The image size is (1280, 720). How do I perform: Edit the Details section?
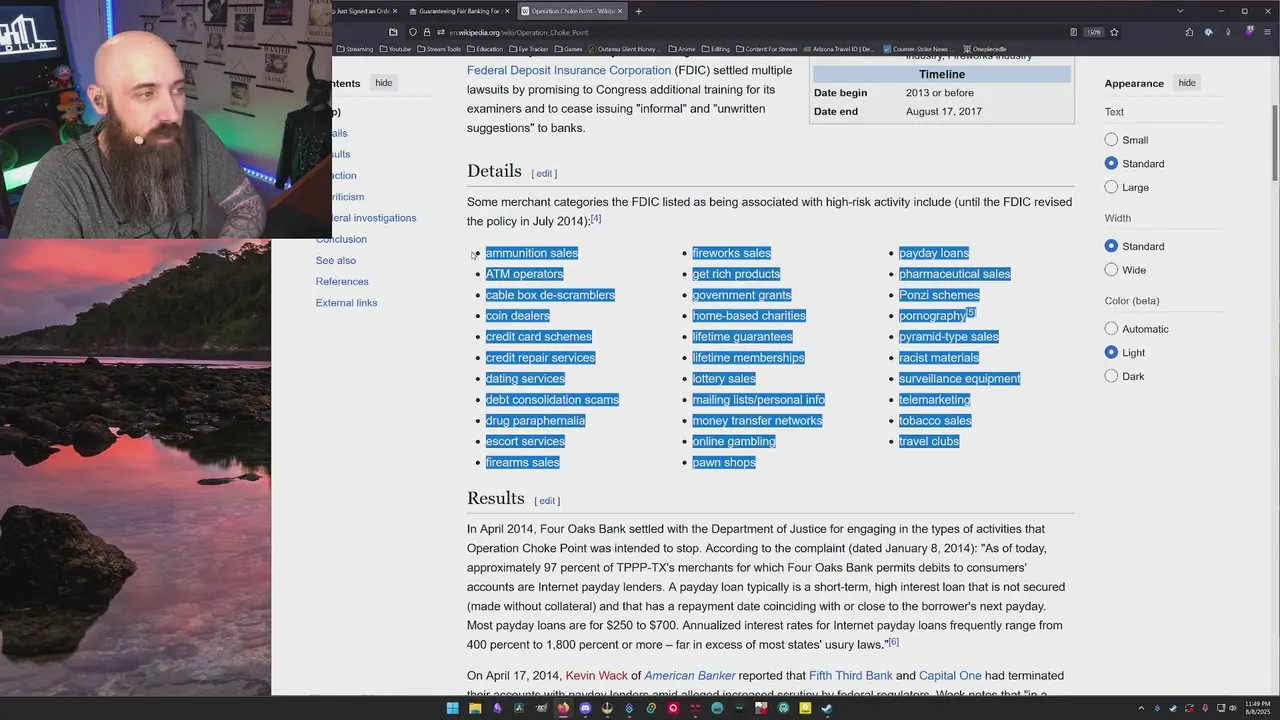click(x=544, y=174)
